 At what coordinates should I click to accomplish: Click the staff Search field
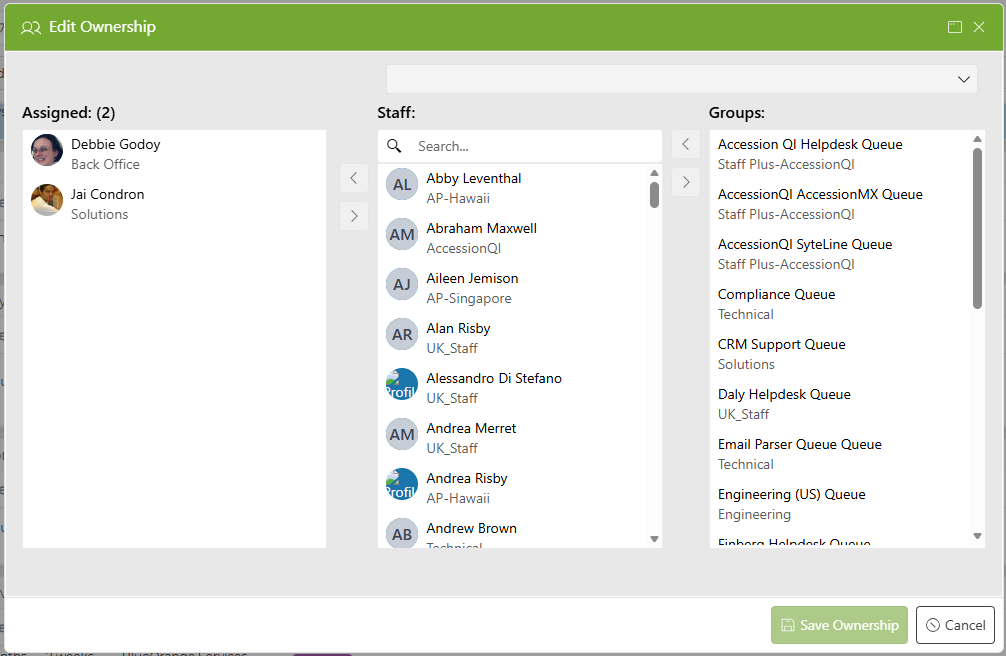[520, 146]
